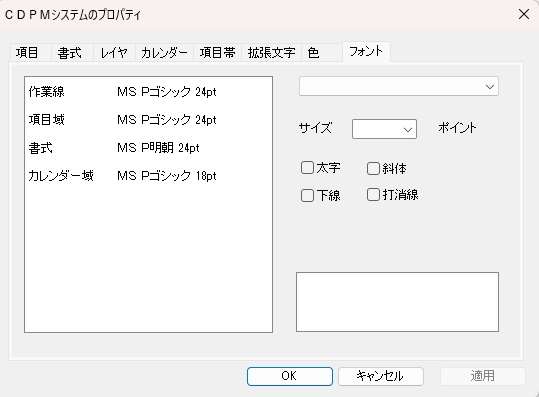The height and width of the screenshot is (397, 539).
Task: Enable the 太字 bold checkbox
Action: 321,168
